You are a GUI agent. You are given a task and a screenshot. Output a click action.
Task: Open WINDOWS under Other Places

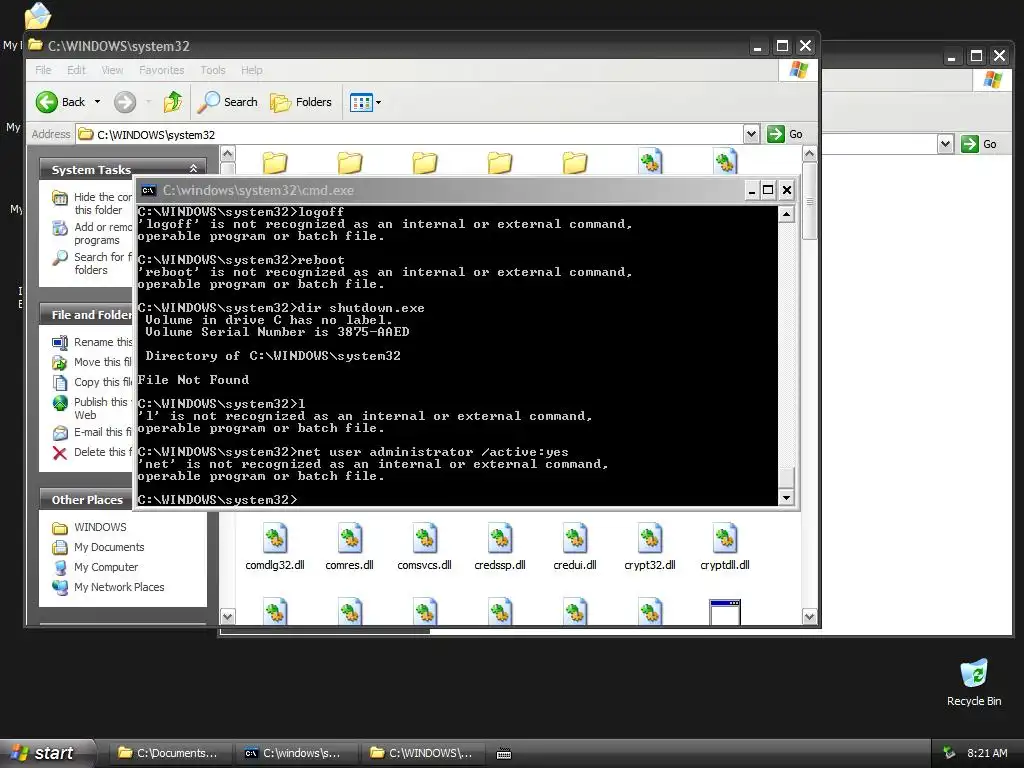pos(89,527)
